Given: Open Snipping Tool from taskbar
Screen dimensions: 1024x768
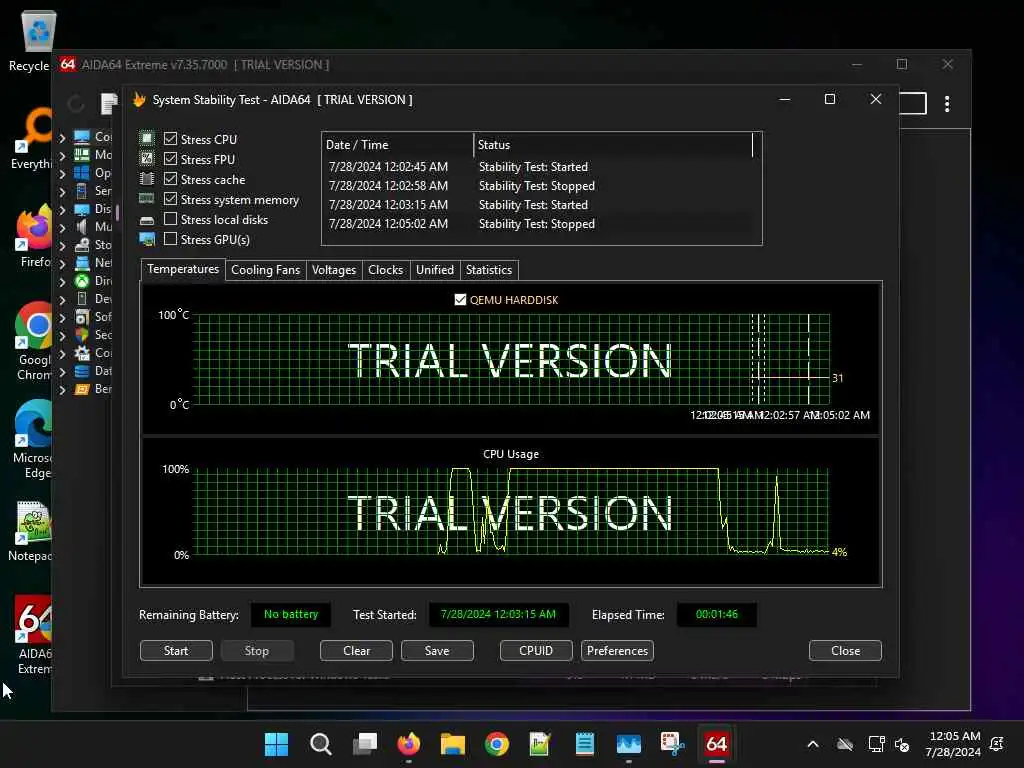Looking at the screenshot, I should (x=672, y=744).
